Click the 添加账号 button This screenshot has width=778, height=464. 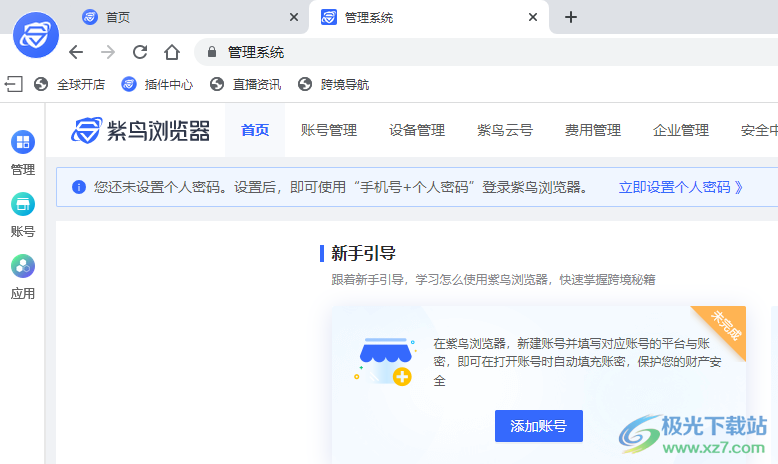click(539, 426)
